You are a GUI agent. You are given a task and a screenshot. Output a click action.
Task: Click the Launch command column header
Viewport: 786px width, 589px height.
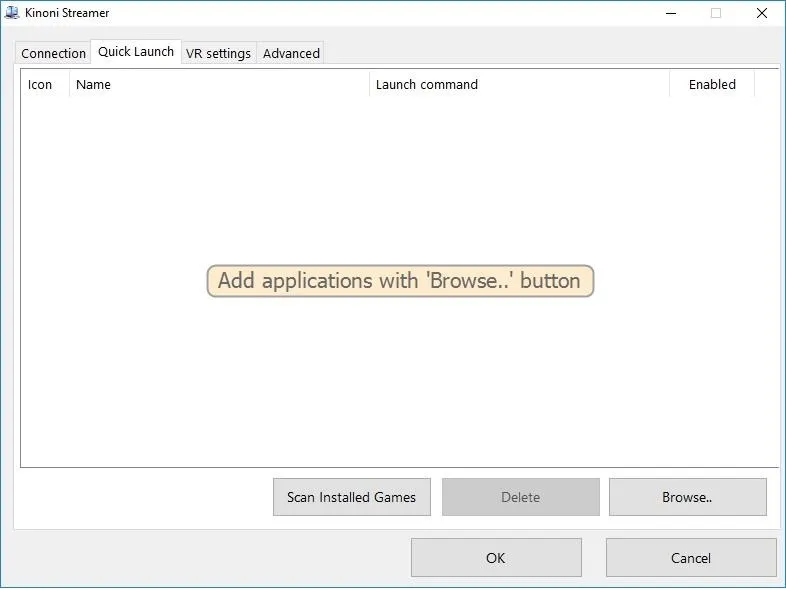[519, 84]
